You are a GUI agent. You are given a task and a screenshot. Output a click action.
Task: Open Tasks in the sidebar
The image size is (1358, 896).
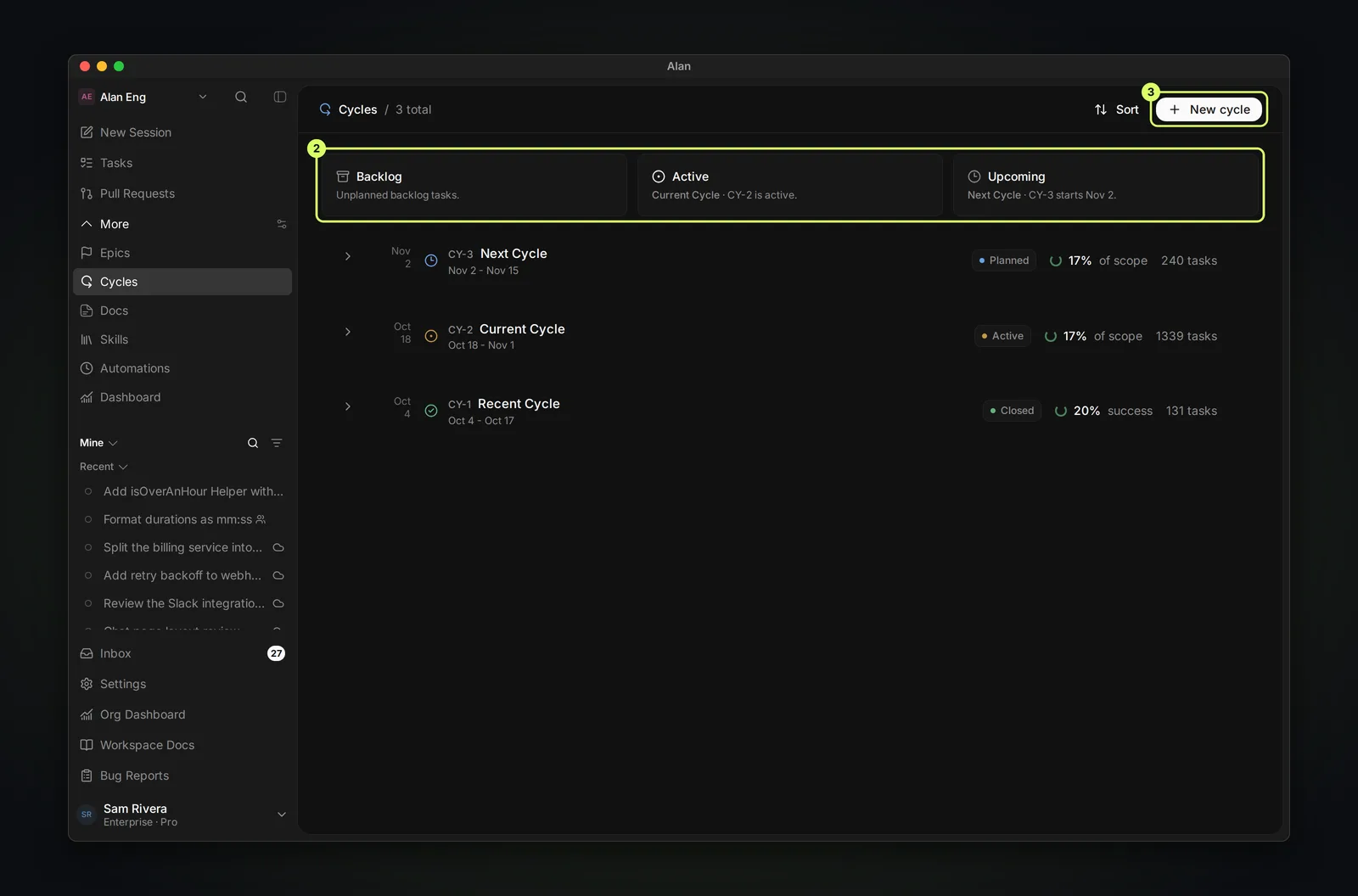tap(182, 163)
